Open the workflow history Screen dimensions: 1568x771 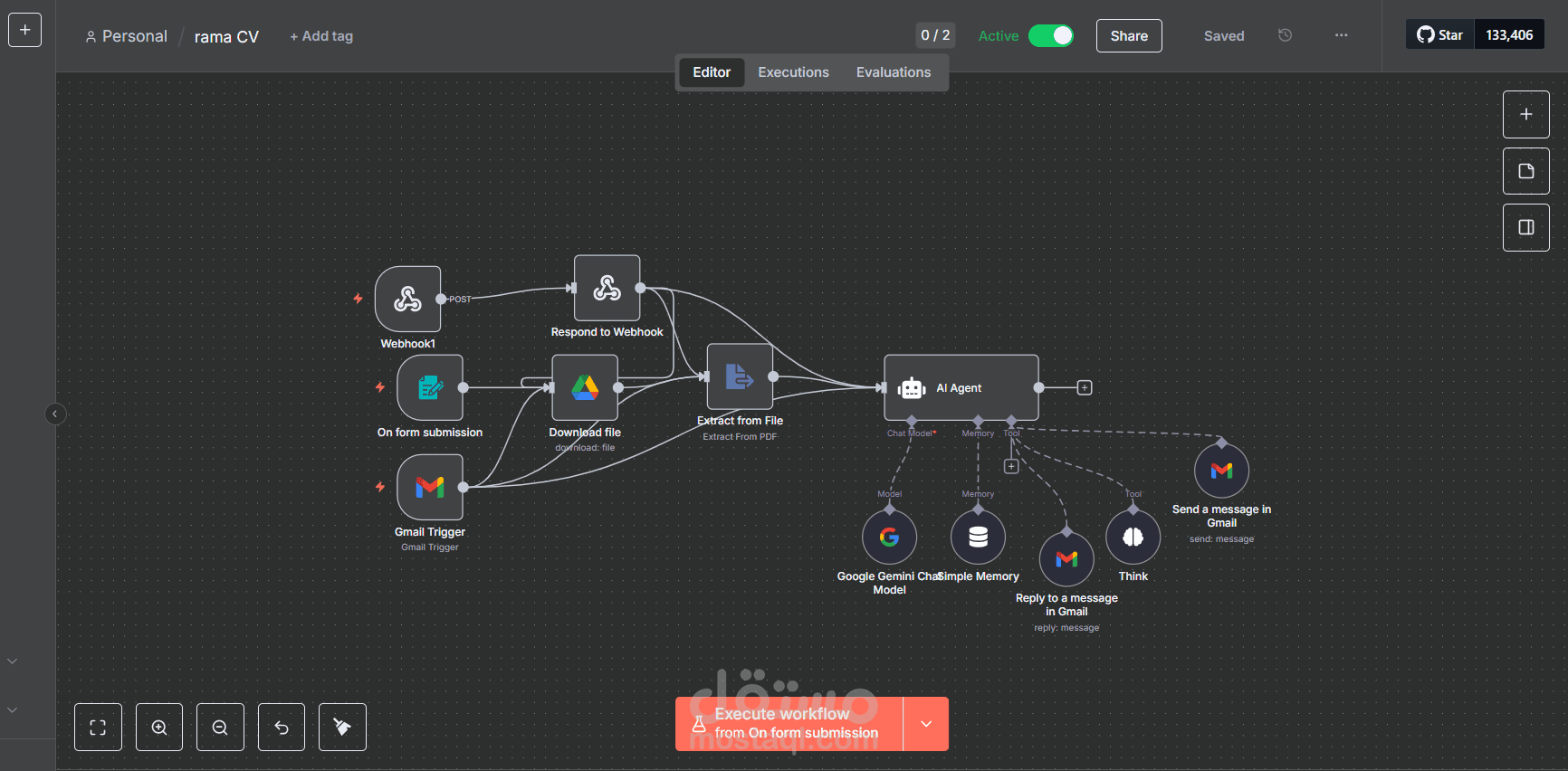pos(1285,35)
